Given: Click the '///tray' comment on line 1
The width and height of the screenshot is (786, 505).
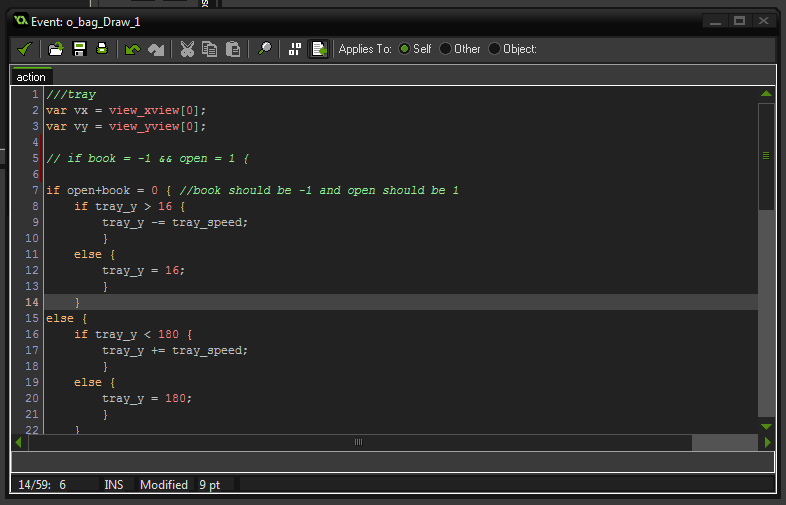Looking at the screenshot, I should pos(71,94).
